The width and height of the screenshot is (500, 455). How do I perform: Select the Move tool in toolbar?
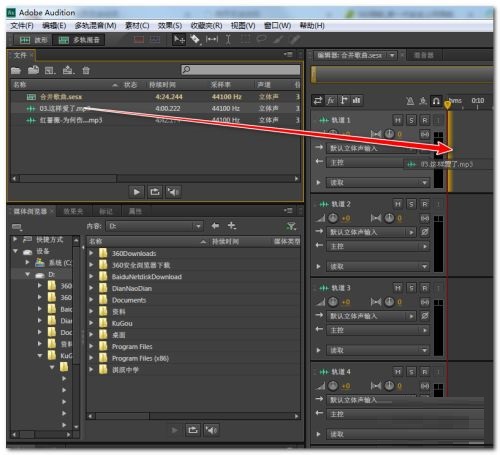click(179, 40)
